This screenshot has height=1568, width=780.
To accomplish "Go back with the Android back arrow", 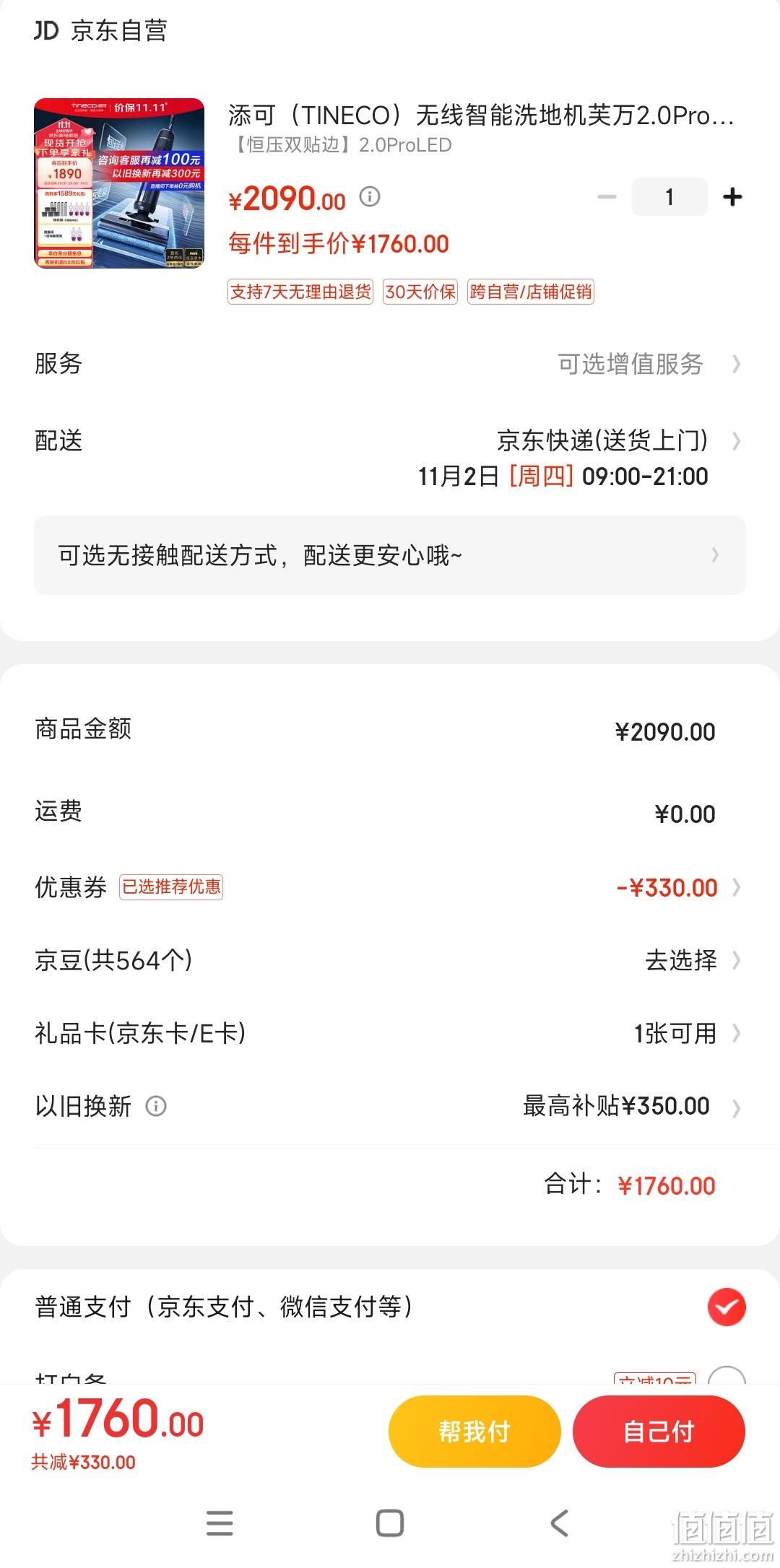I will (560, 1523).
